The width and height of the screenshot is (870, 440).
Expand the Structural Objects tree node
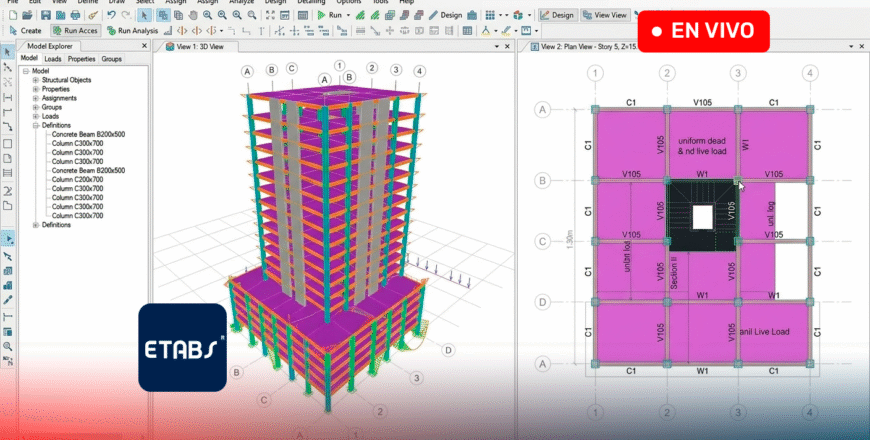click(36, 80)
